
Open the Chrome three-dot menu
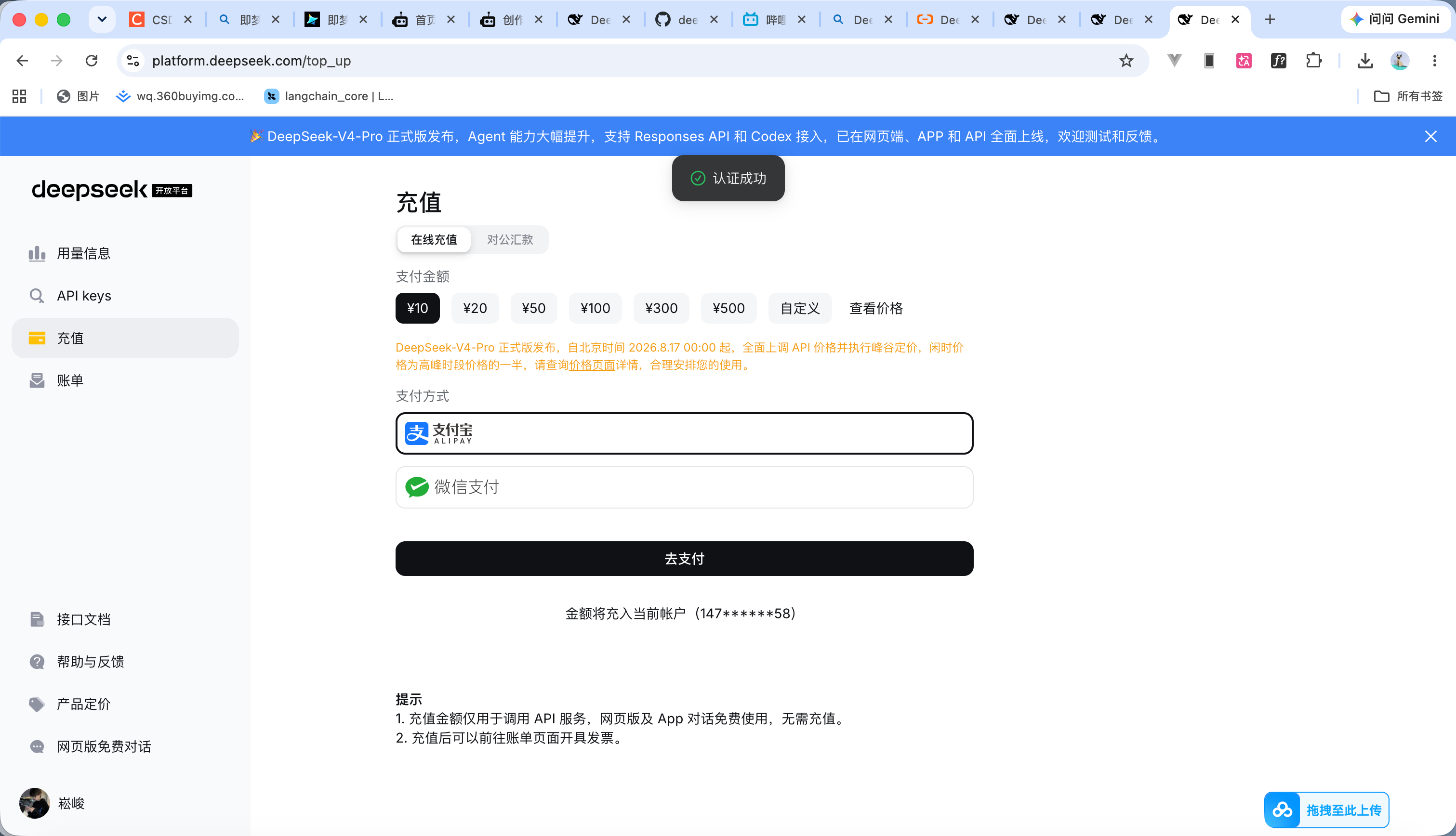coord(1434,60)
